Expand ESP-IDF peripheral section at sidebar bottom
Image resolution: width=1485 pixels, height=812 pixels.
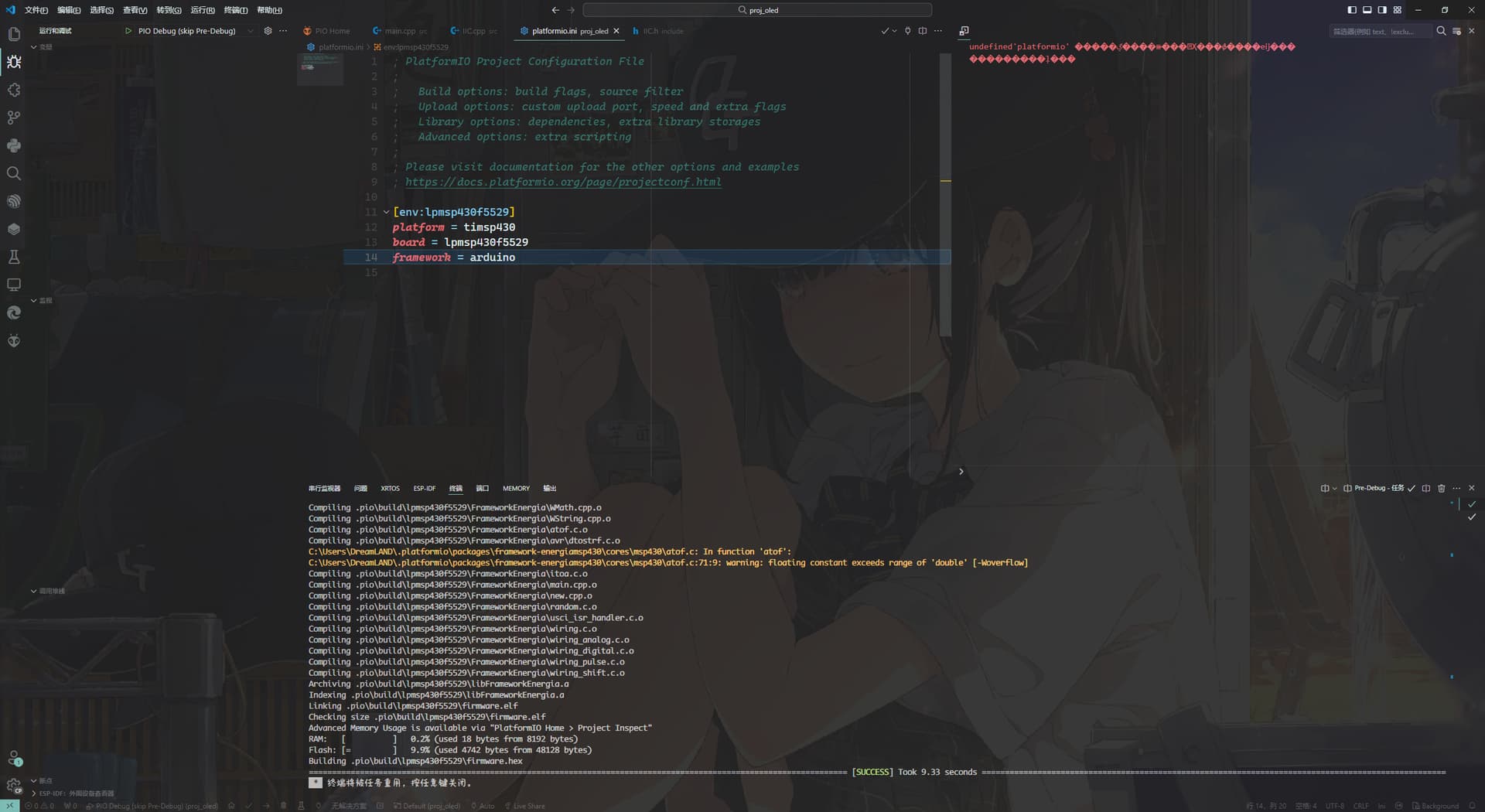coord(34,793)
